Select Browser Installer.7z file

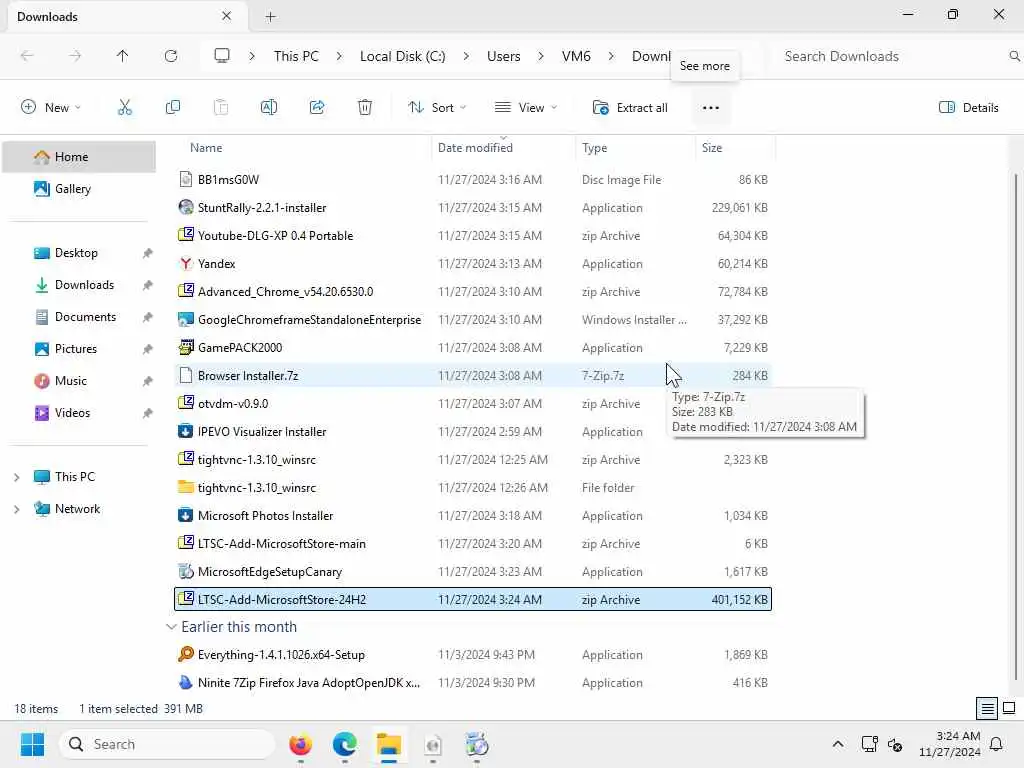pos(473,376)
